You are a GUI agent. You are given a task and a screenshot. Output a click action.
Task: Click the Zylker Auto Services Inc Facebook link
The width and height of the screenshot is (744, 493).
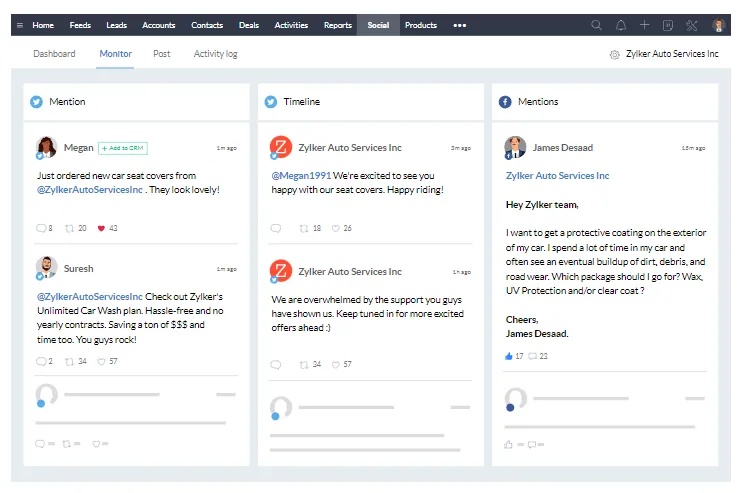(x=557, y=176)
